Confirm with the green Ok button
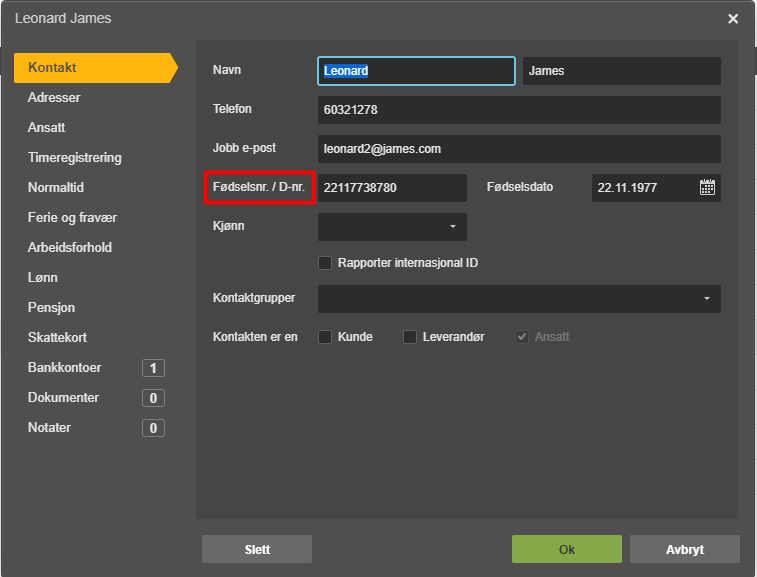The width and height of the screenshot is (757, 577). tap(567, 549)
